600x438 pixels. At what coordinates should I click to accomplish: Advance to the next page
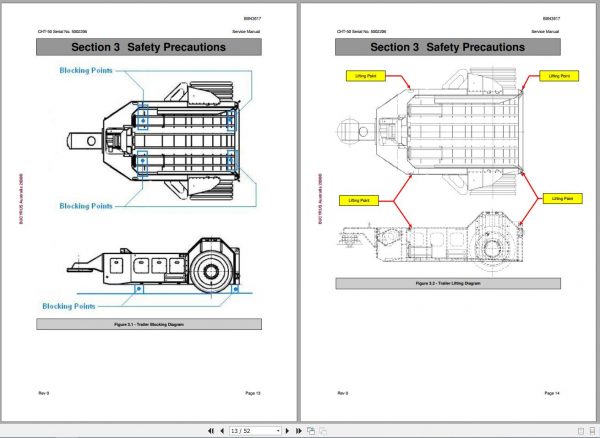click(287, 431)
